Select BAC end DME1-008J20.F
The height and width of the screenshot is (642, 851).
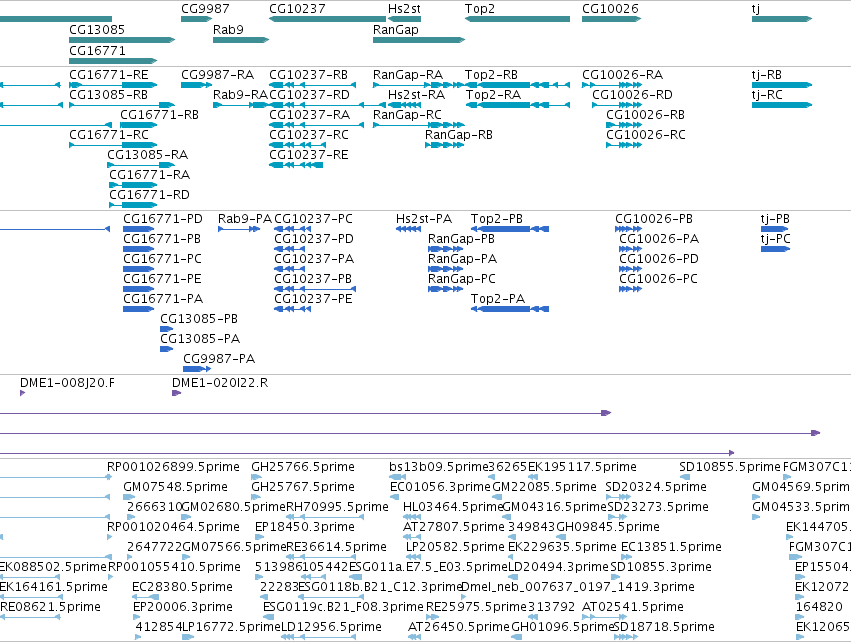pos(67,383)
